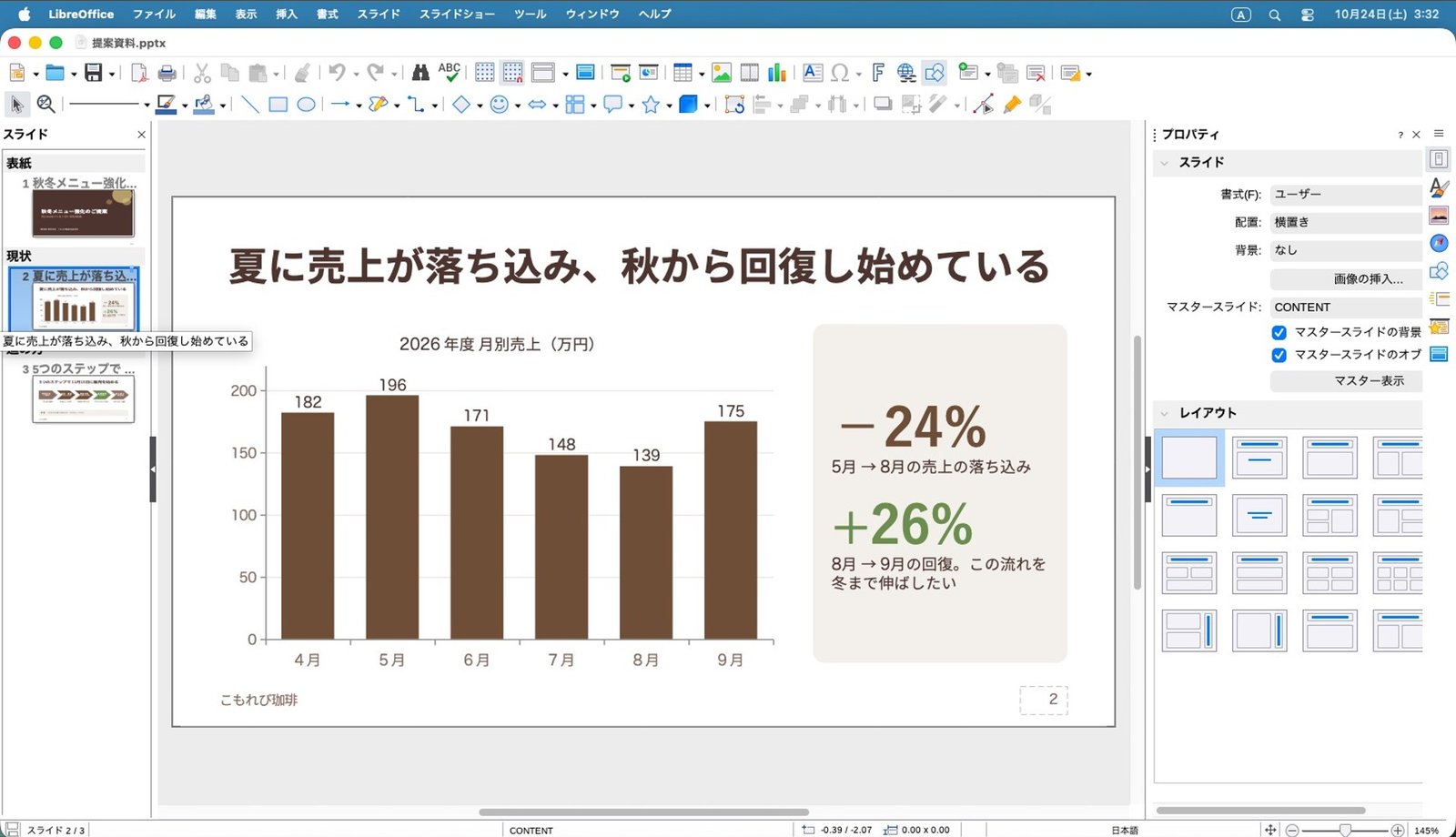Screen dimensions: 1456x837
Task: Insert an image via toolbar icon
Action: pyautogui.click(x=722, y=73)
